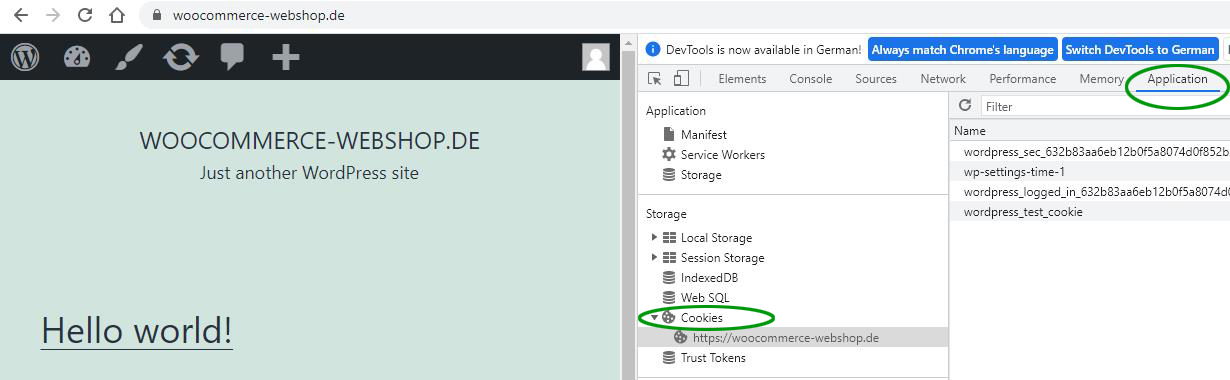Viewport: 1230px width, 380px height.
Task: Click the cookie Filter input field
Action: pyautogui.click(x=1105, y=106)
